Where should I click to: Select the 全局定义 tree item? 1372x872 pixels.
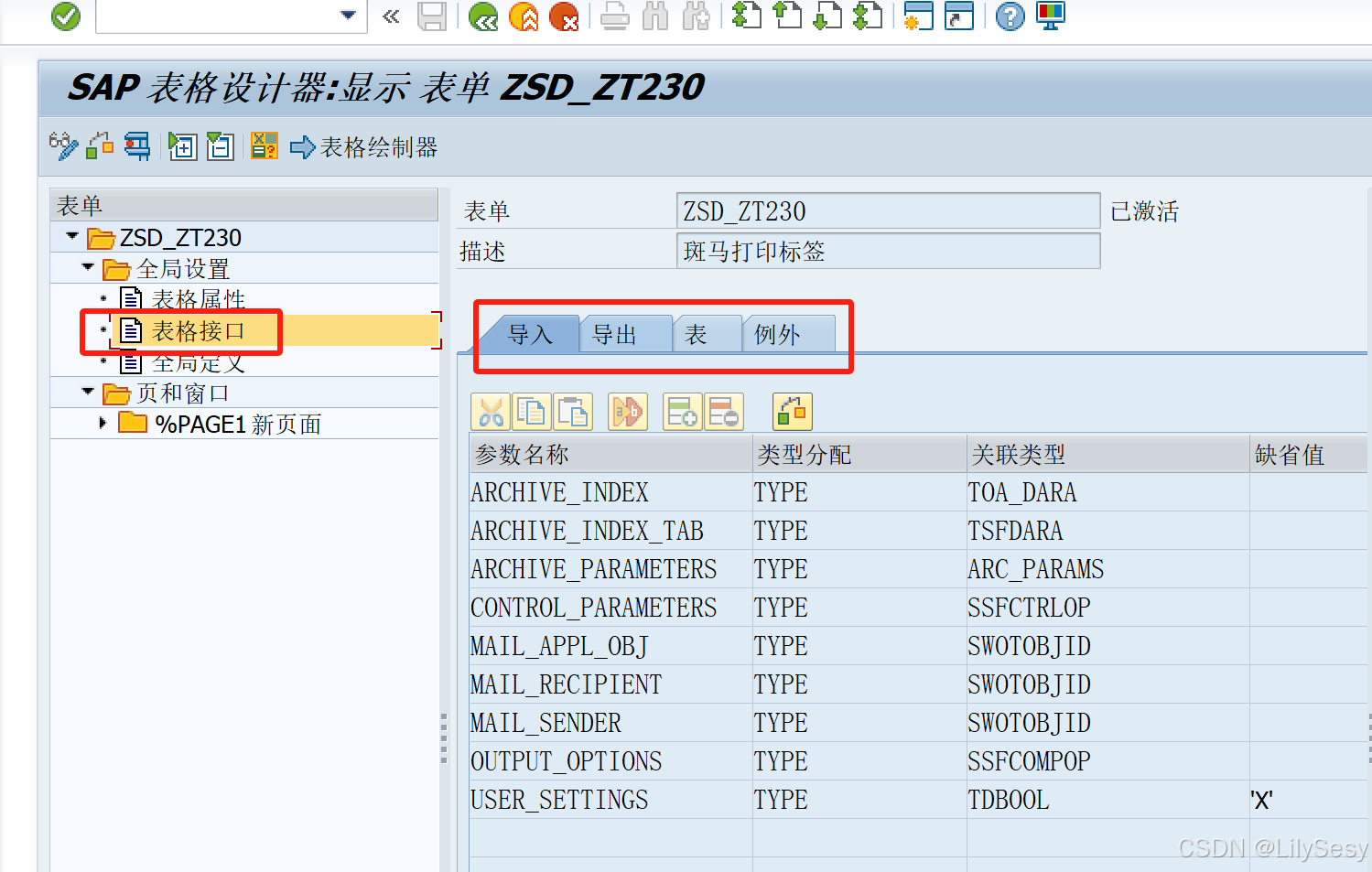coord(197,362)
